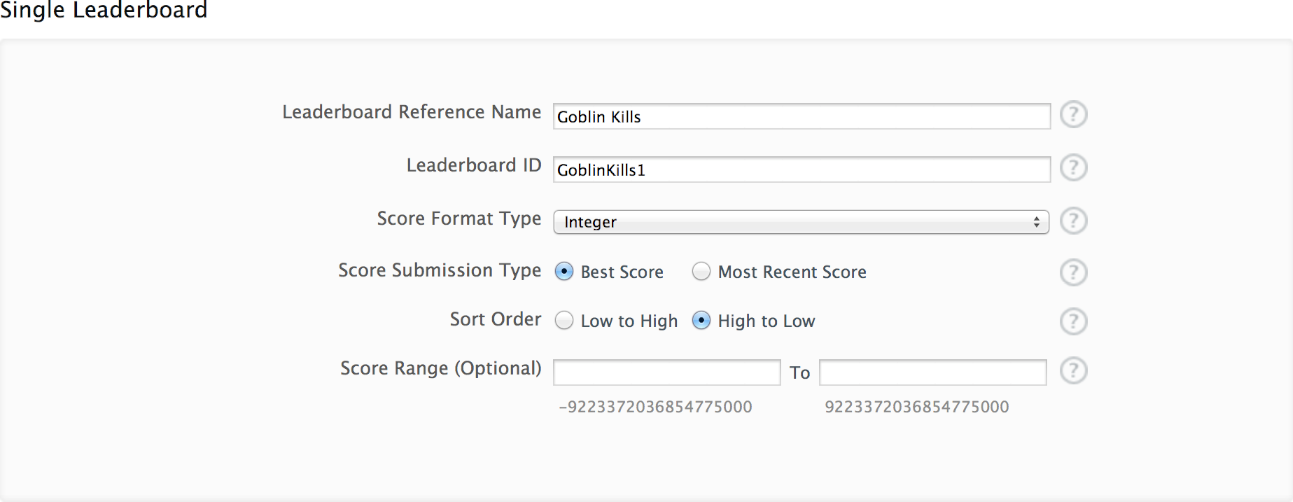Screen dimensions: 1293x502
Task: Click the Leaderboard Reference Name label
Action: (411, 112)
